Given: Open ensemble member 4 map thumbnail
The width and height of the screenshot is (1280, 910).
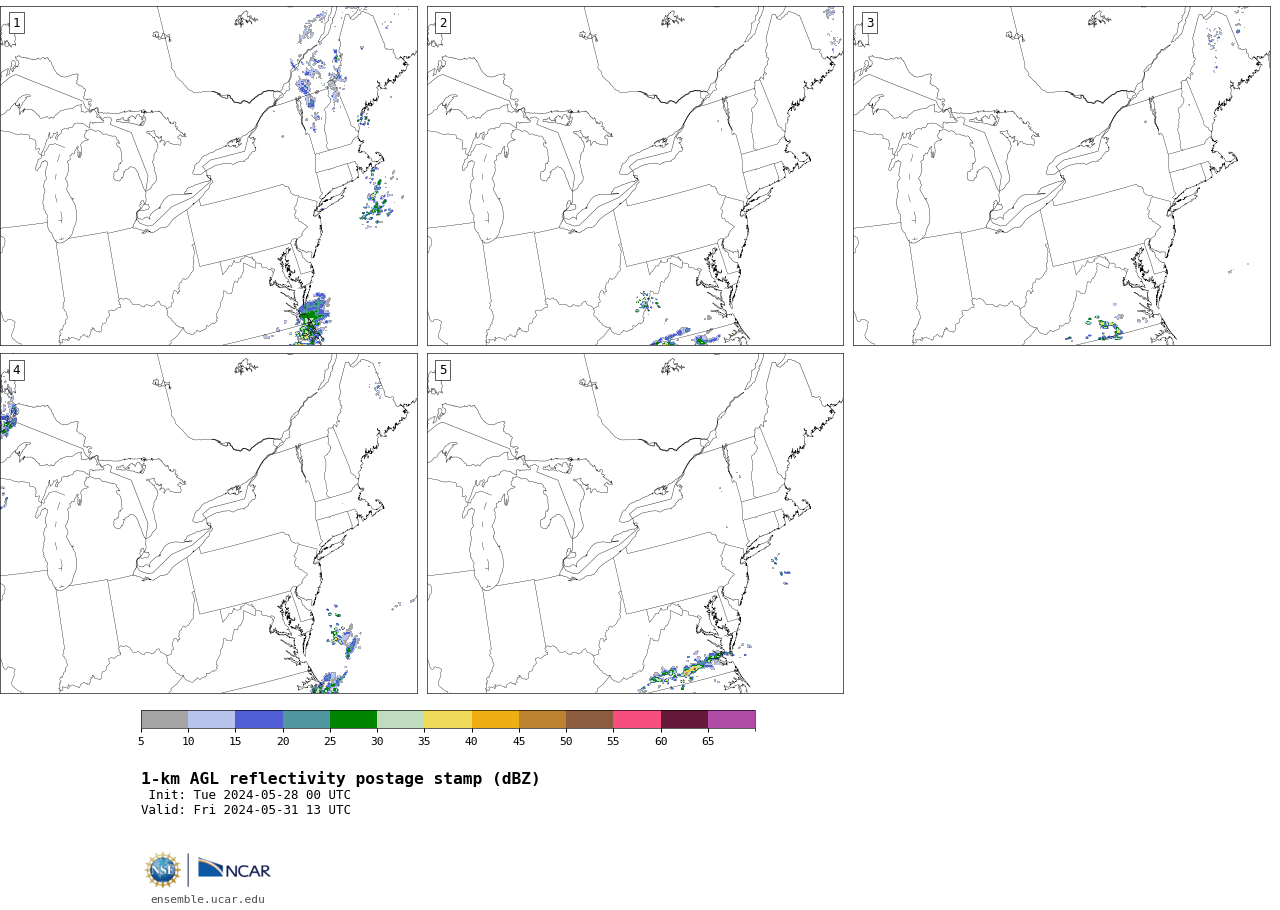Looking at the screenshot, I should click(x=208, y=523).
